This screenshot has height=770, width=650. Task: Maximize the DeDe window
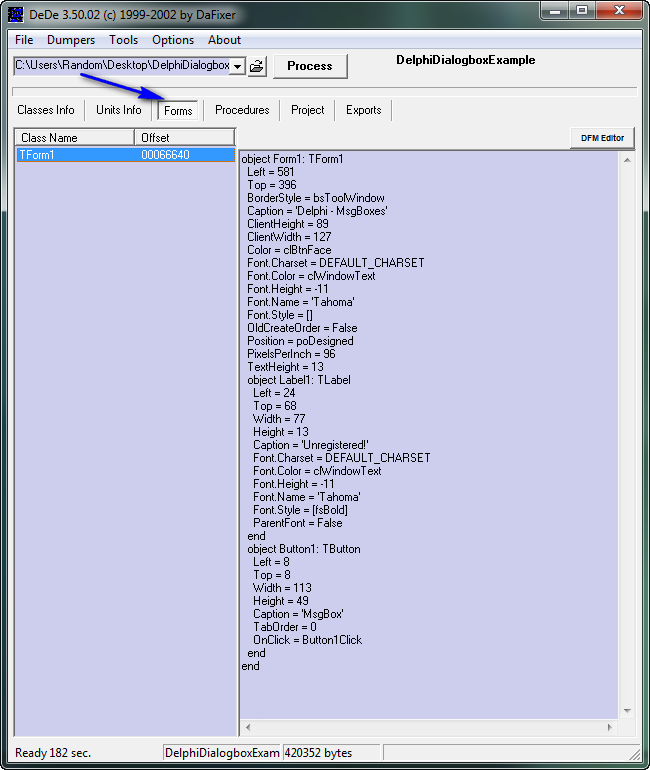tap(582, 10)
